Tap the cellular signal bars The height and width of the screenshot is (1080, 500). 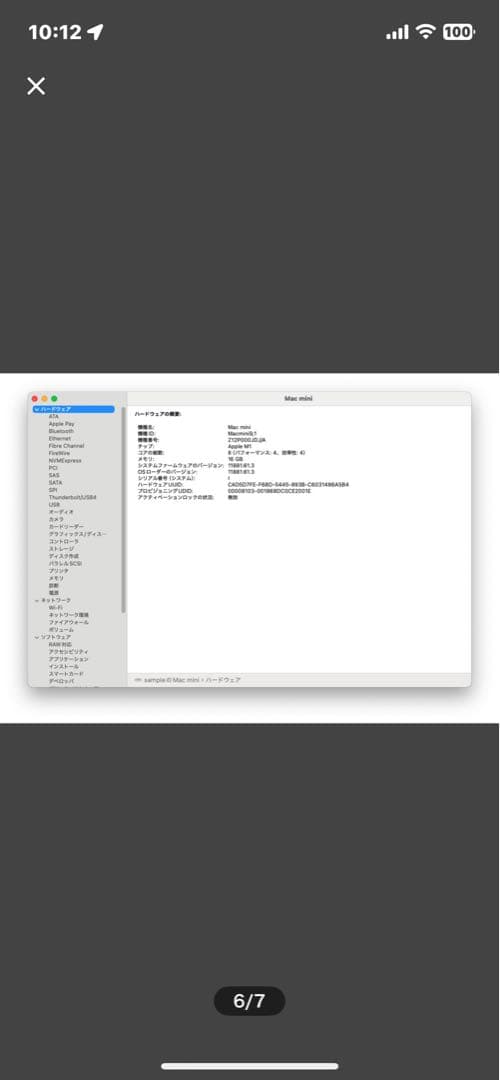397,32
